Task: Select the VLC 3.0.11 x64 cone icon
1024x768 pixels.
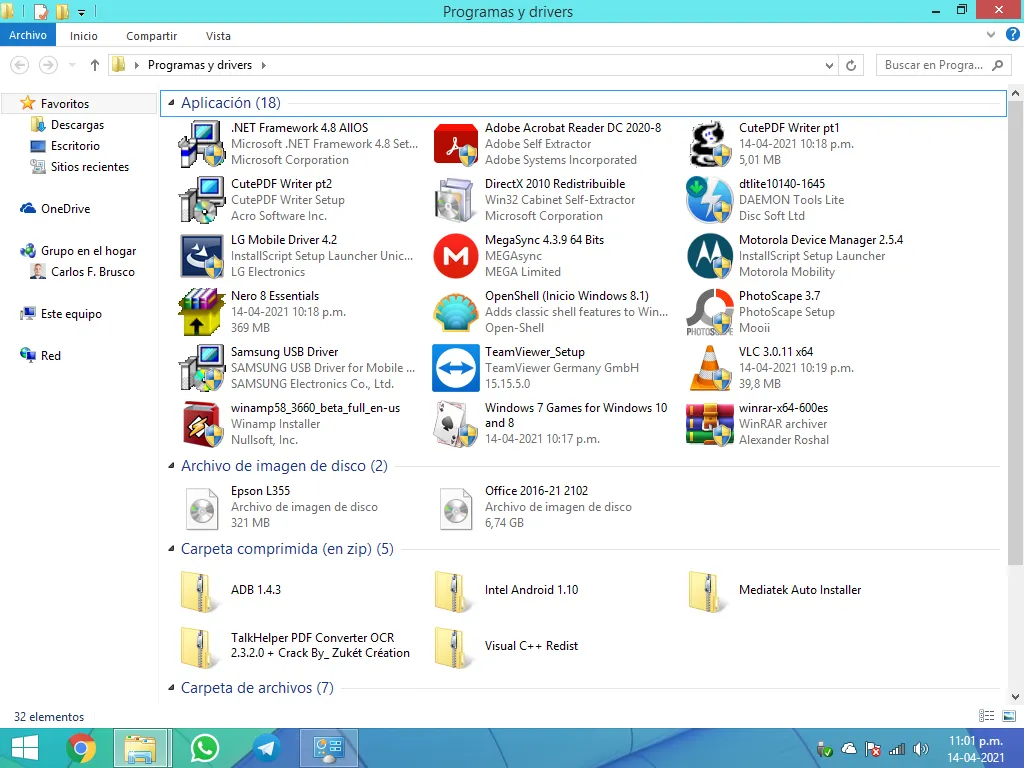Action: (x=709, y=368)
